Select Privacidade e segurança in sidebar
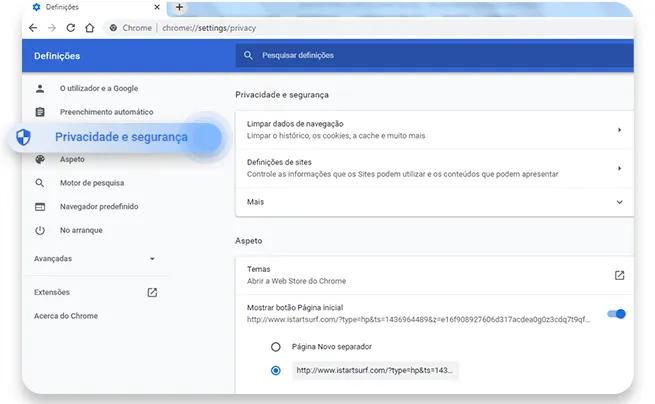The width and height of the screenshot is (655, 404). tap(122, 137)
